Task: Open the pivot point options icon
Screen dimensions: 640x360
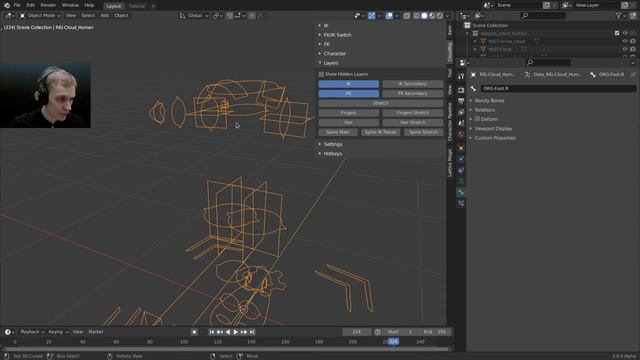Action: [x=217, y=16]
